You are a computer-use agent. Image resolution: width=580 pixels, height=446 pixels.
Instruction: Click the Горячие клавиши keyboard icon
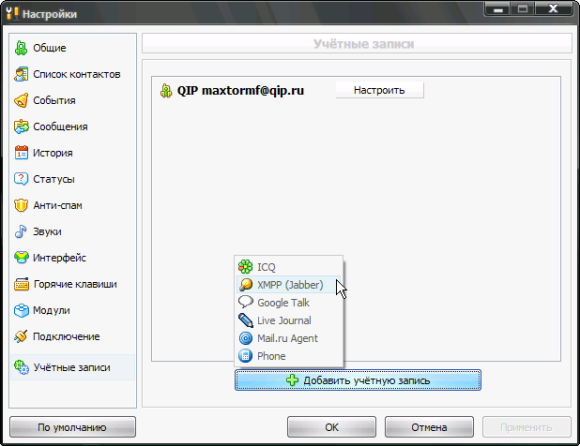click(x=21, y=284)
